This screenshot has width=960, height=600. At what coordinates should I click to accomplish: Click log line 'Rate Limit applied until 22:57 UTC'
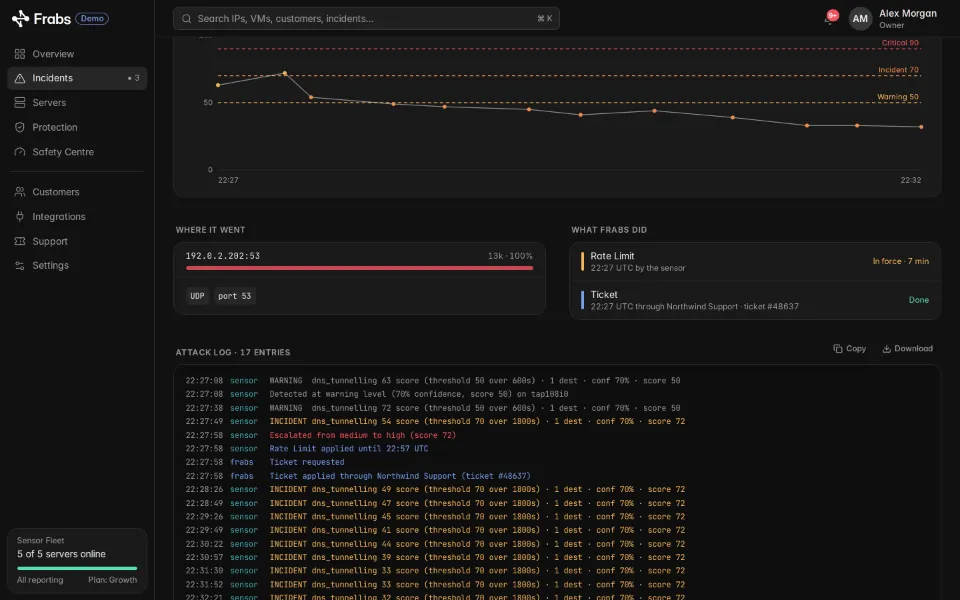(x=349, y=449)
